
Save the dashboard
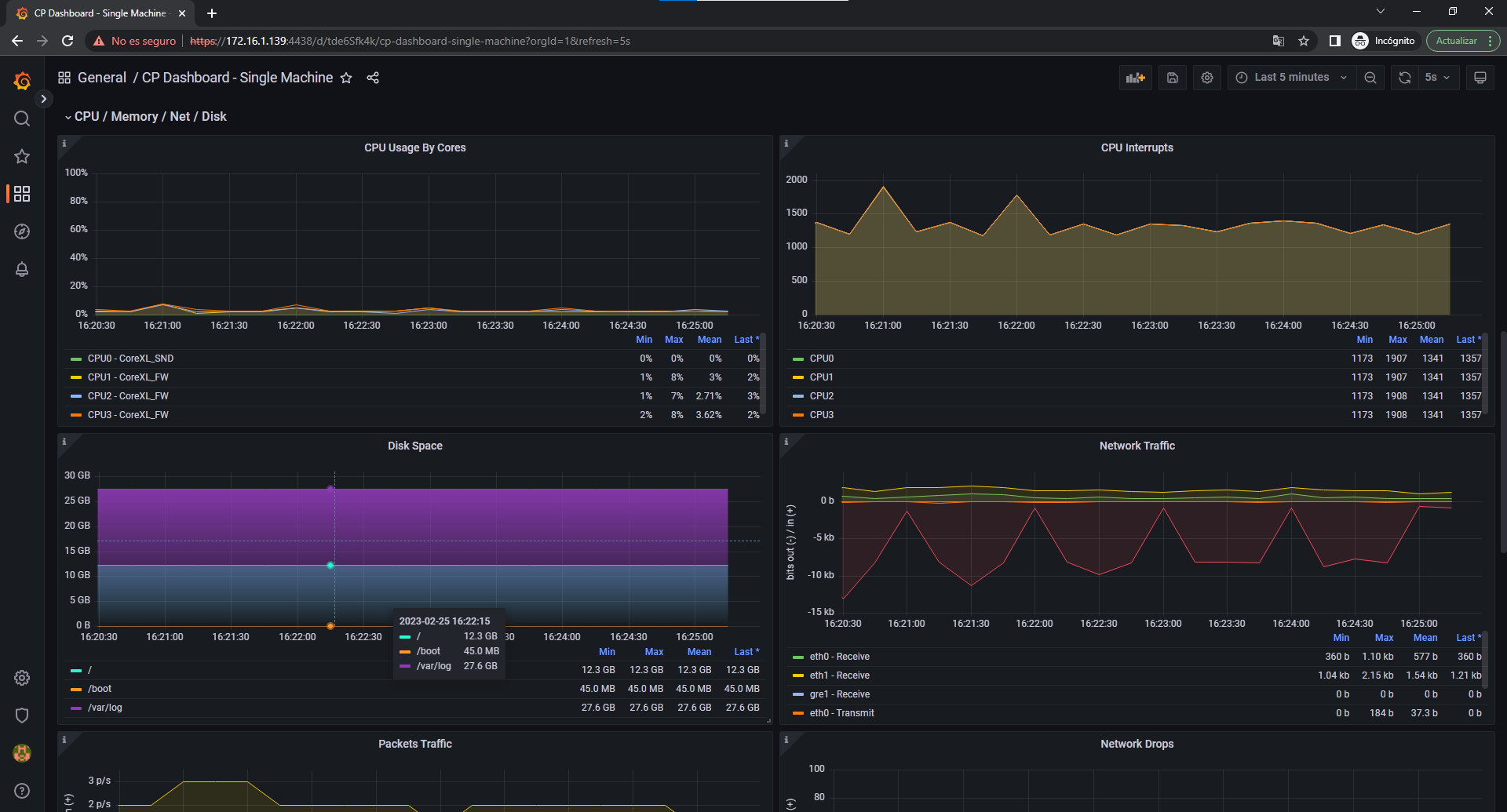[x=1173, y=78]
